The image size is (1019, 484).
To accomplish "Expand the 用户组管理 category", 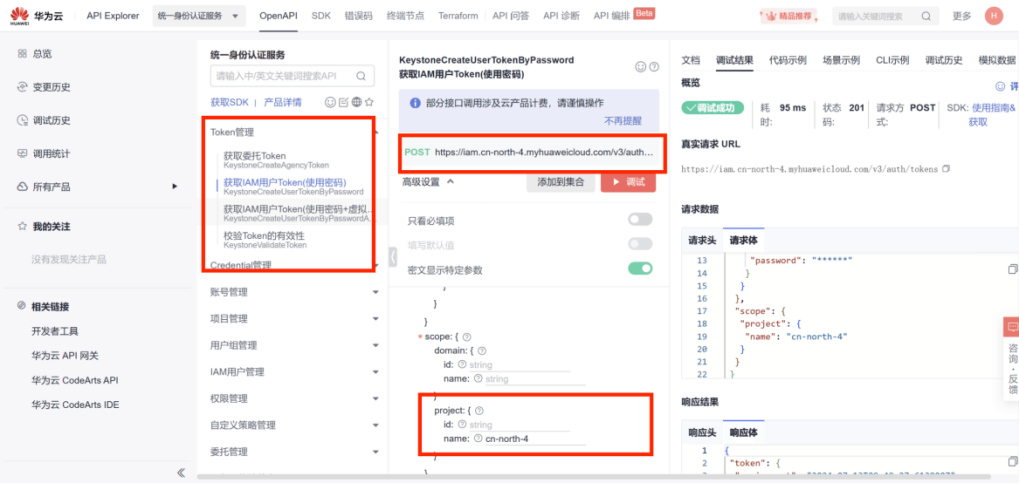I will 376,346.
